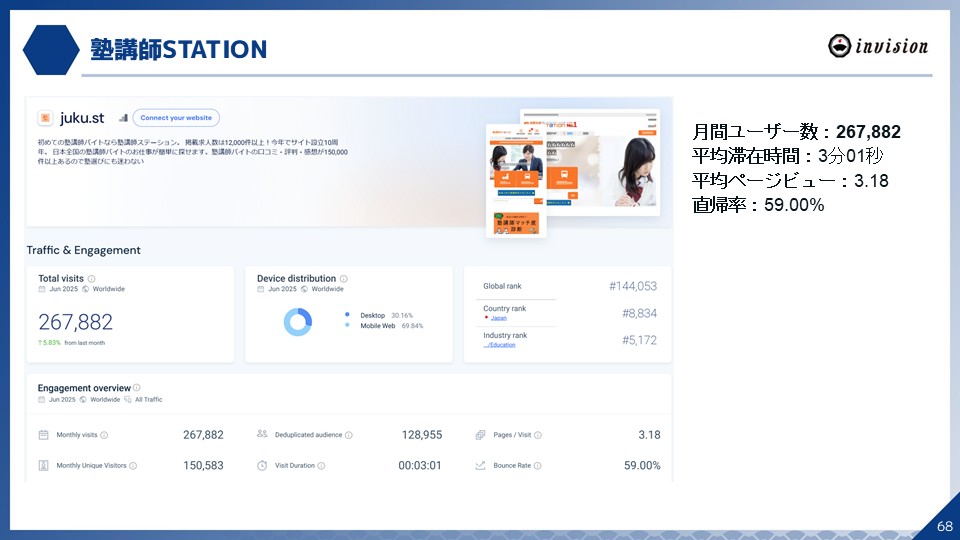The image size is (960, 540).
Task: Click the calendar icon in Monthly visits row
Action: point(43,435)
